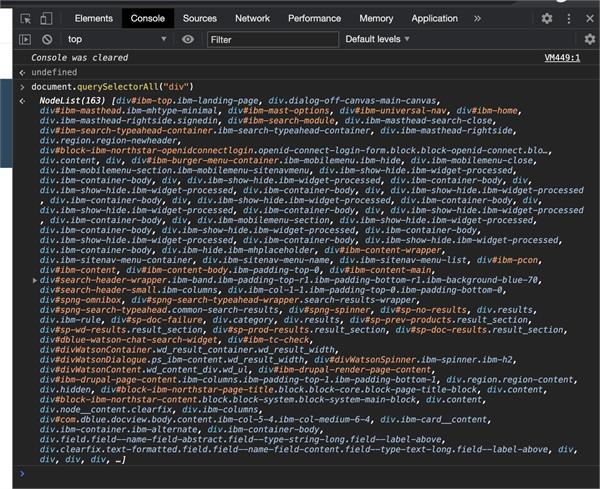This screenshot has height=489, width=600.
Task: Open the Performance tab
Action: (x=314, y=18)
